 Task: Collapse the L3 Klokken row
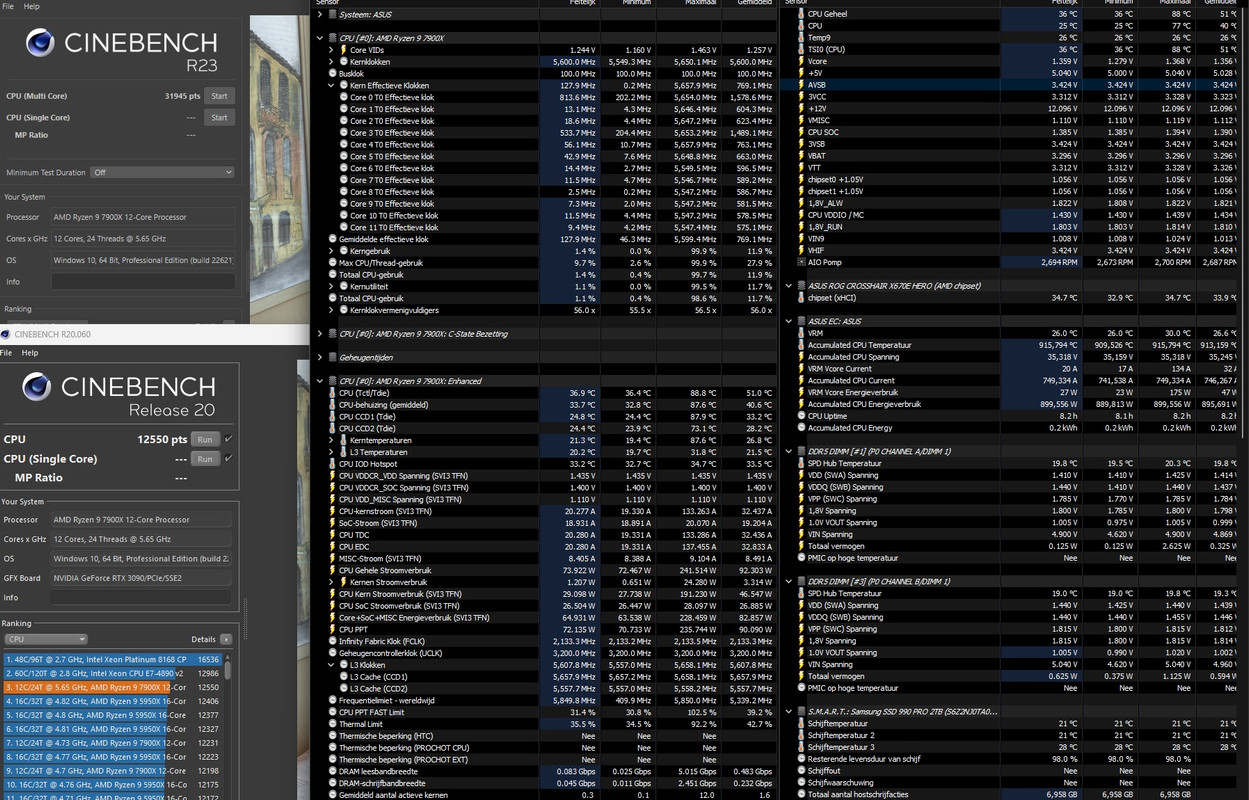pos(331,665)
